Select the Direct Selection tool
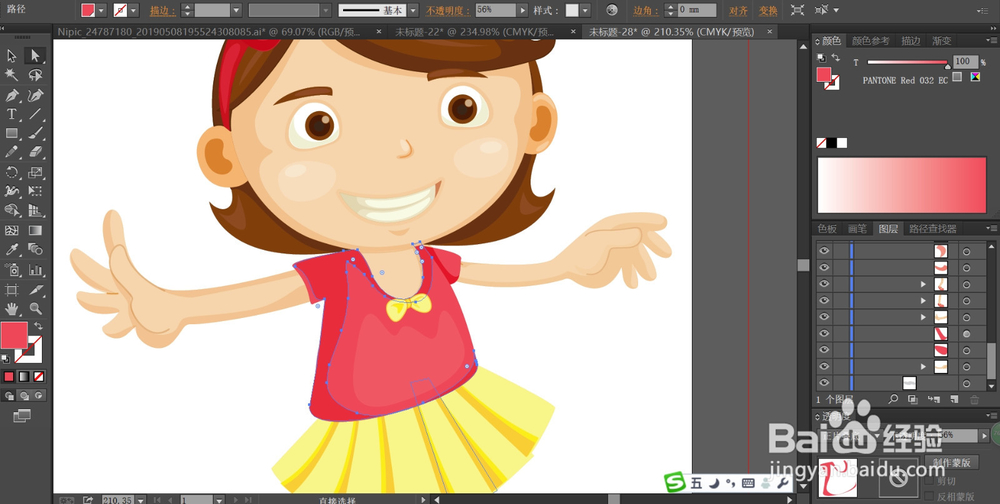This screenshot has height=504, width=1000. (35, 56)
